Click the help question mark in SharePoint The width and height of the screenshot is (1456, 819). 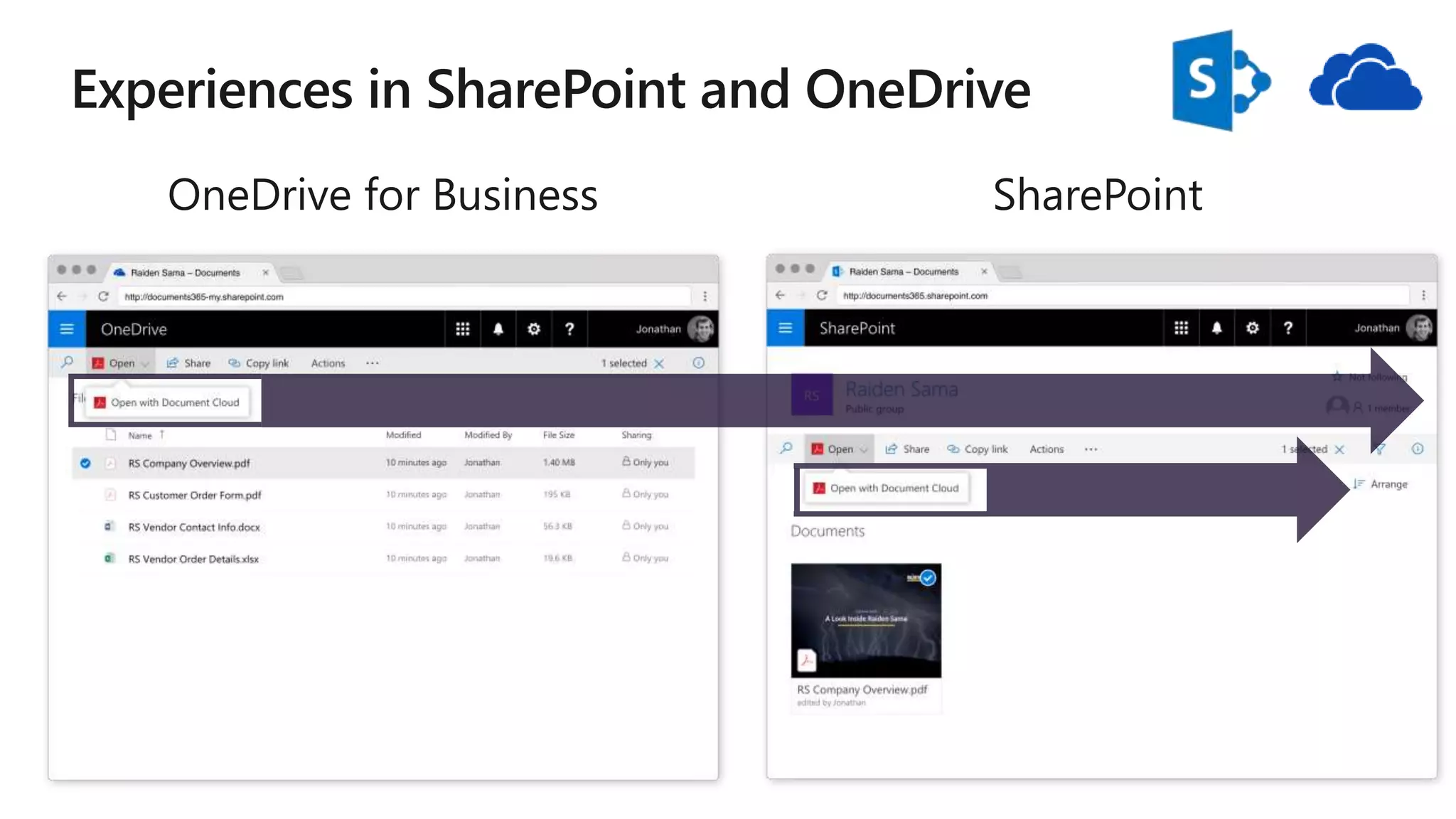tap(1288, 328)
